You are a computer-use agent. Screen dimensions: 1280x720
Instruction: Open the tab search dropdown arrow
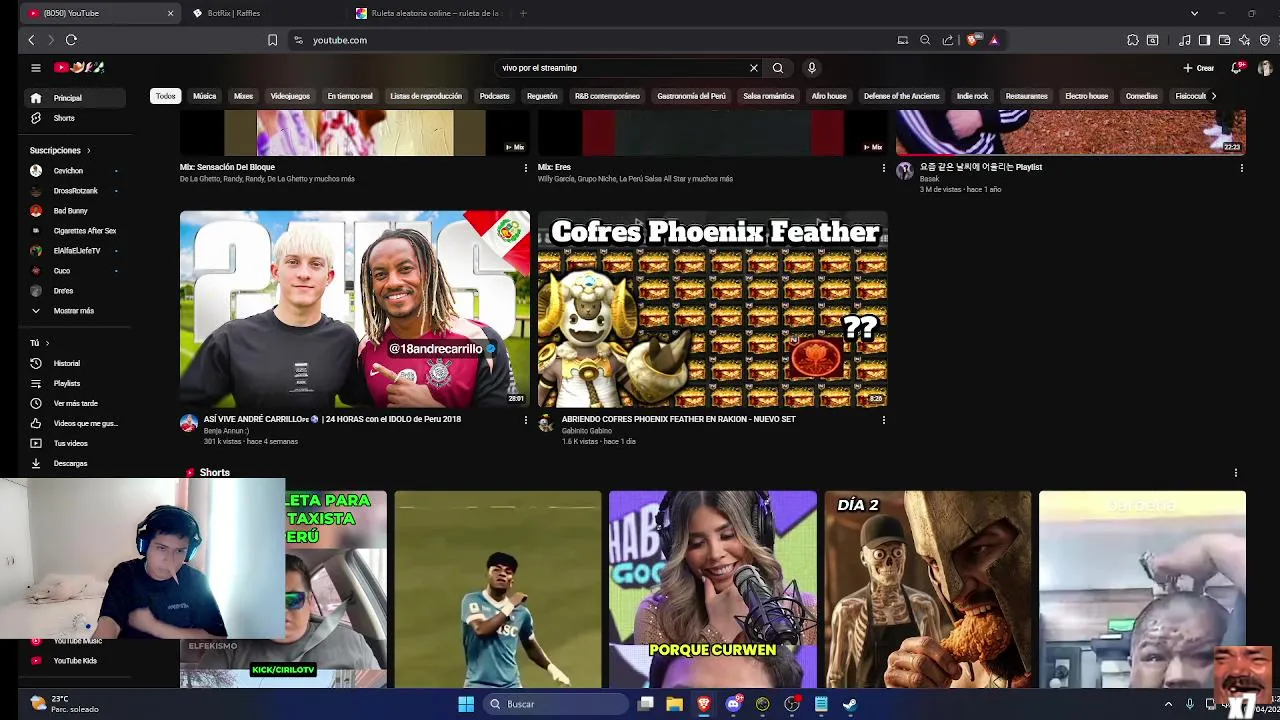1194,13
